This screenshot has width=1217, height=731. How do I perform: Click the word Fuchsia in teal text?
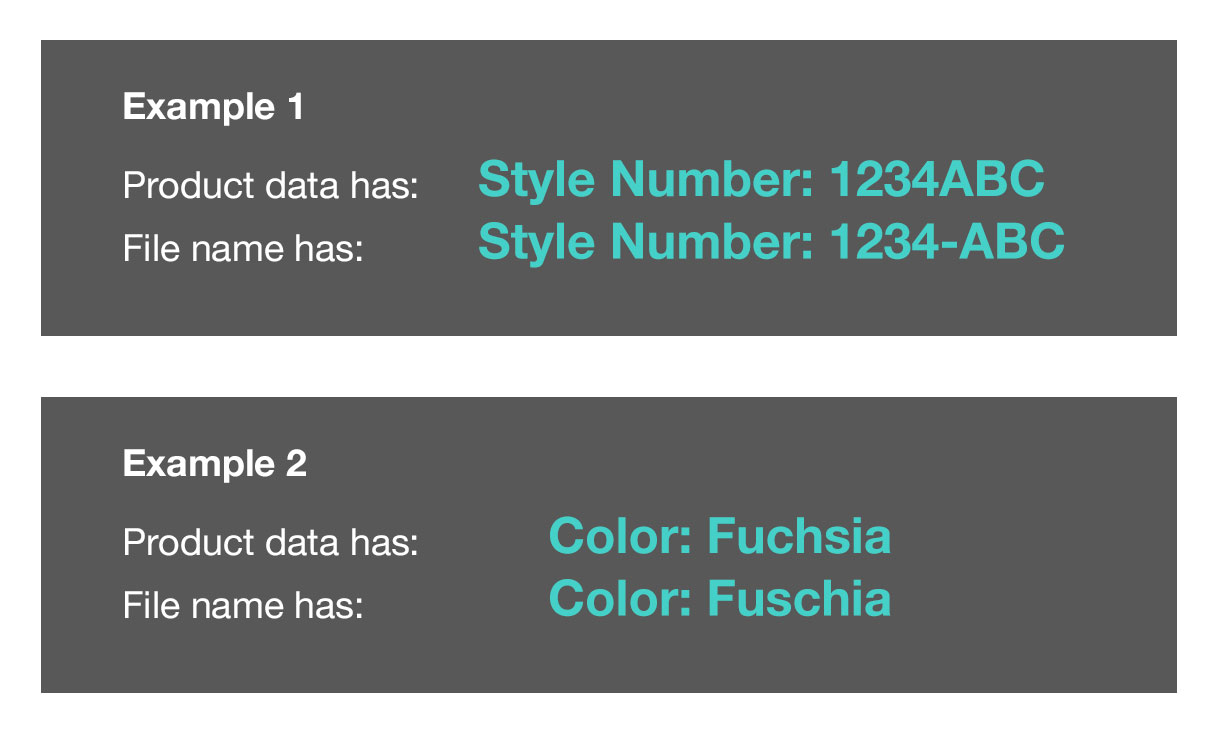[x=799, y=537]
